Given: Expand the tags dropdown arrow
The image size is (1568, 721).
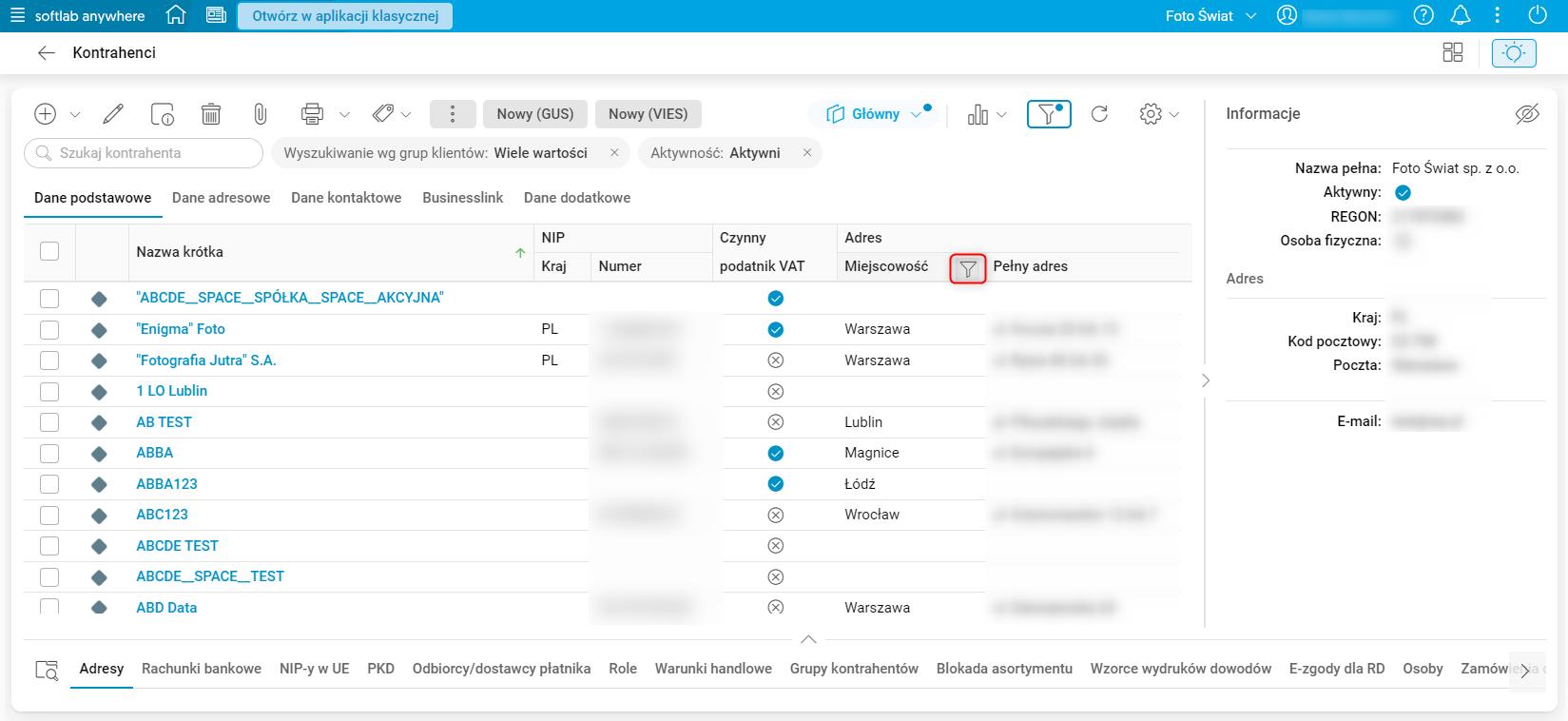Looking at the screenshot, I should [406, 115].
